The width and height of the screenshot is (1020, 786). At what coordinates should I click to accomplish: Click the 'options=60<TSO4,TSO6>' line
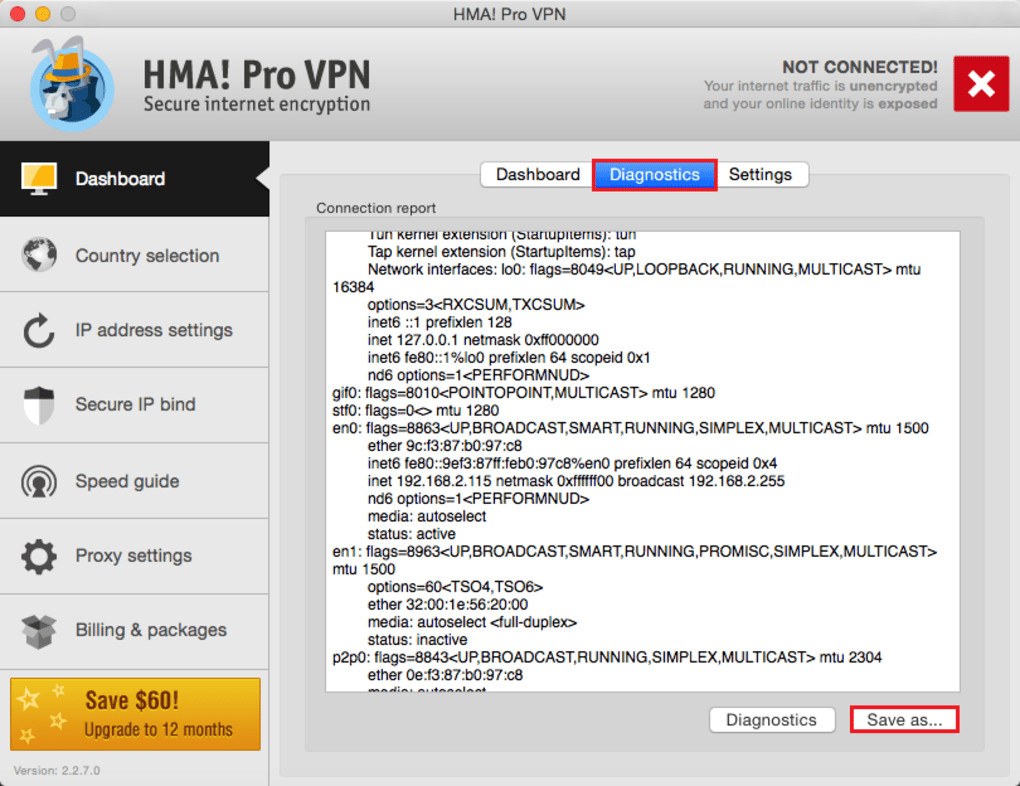point(455,587)
